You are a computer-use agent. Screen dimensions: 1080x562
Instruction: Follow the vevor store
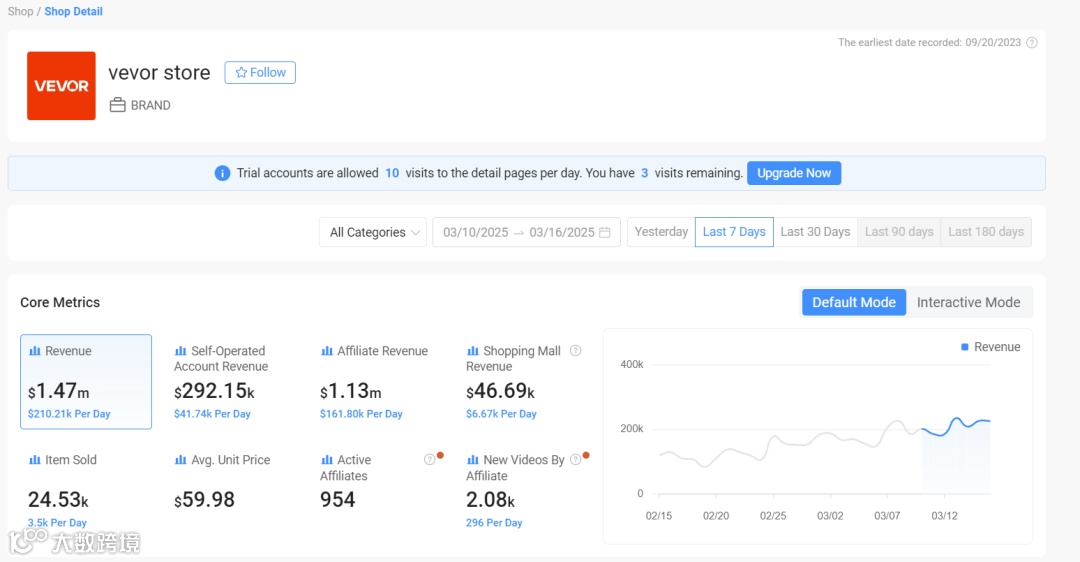[x=260, y=72]
